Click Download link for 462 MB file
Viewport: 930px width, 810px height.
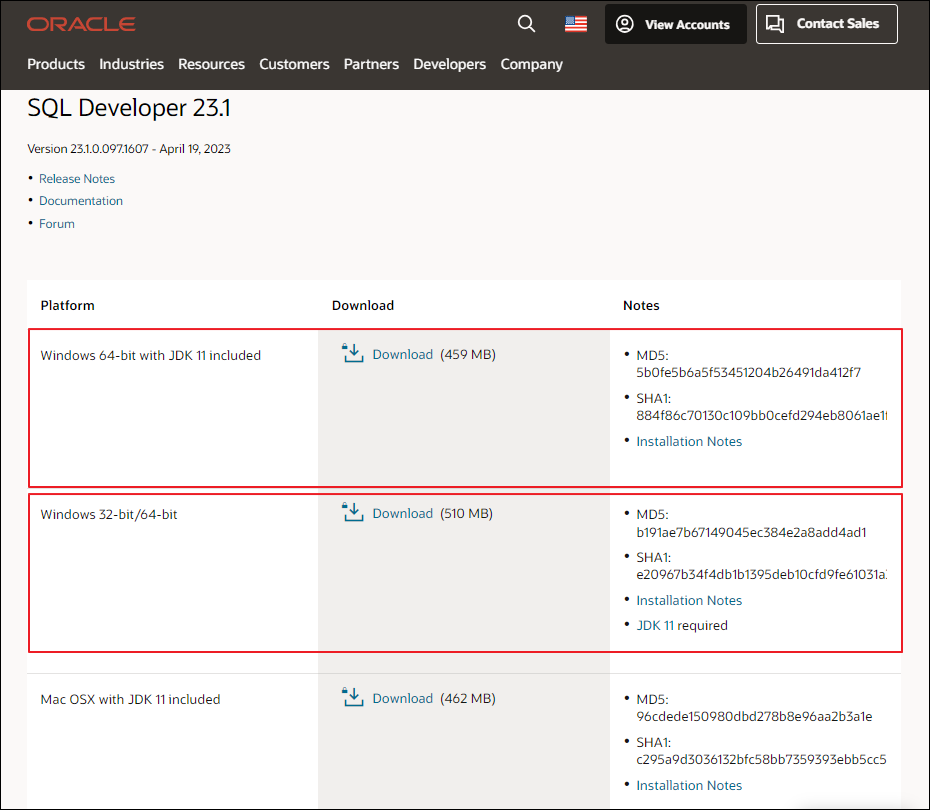coord(403,699)
